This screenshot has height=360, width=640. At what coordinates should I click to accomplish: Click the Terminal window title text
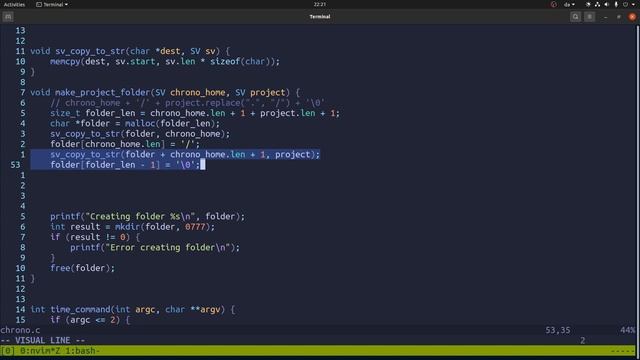[320, 17]
